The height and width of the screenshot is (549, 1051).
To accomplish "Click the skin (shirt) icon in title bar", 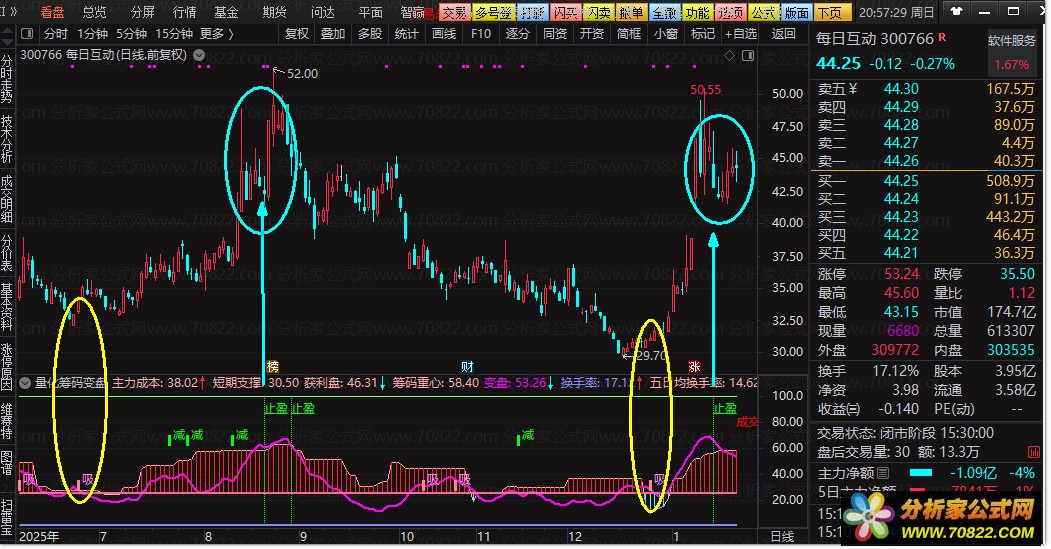I will coord(957,12).
